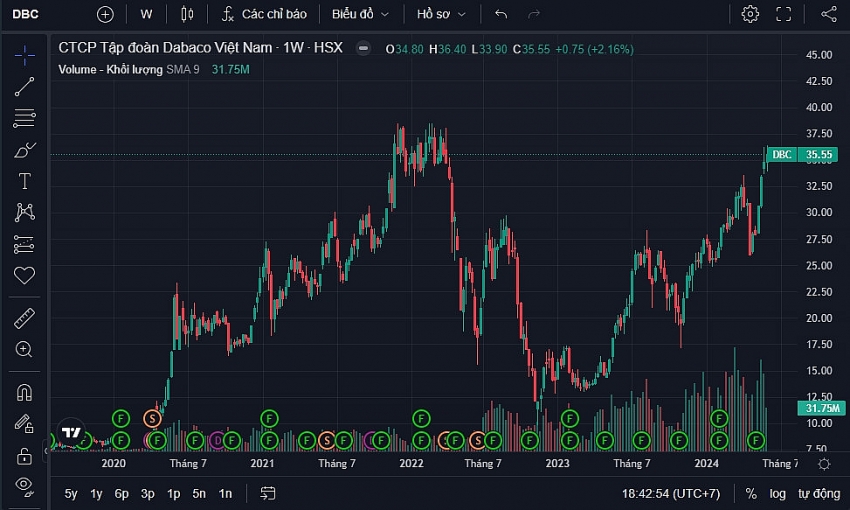Toggle log scale
This screenshot has height=510, width=850.
[x=777, y=493]
